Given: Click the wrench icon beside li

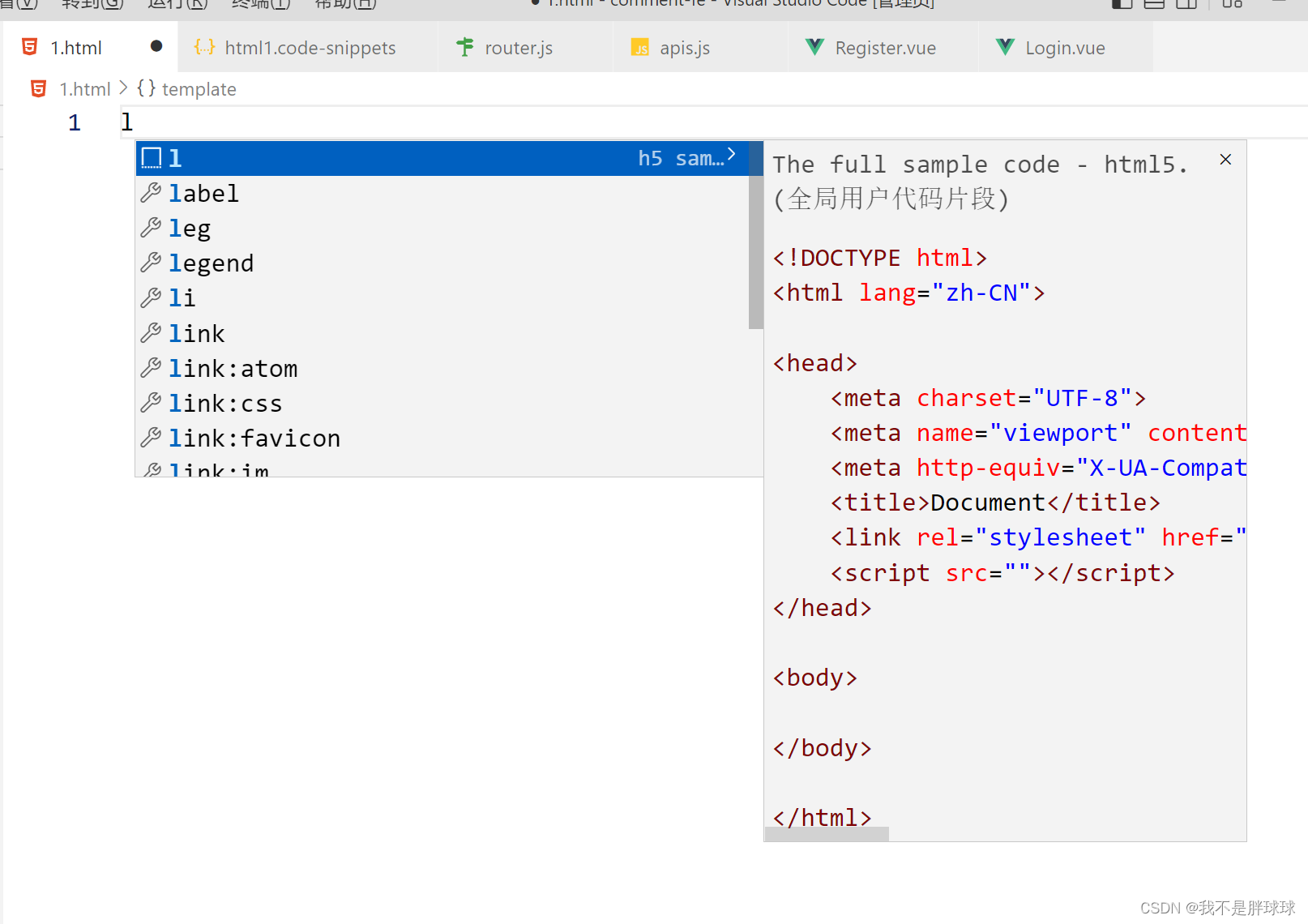Looking at the screenshot, I should (151, 298).
